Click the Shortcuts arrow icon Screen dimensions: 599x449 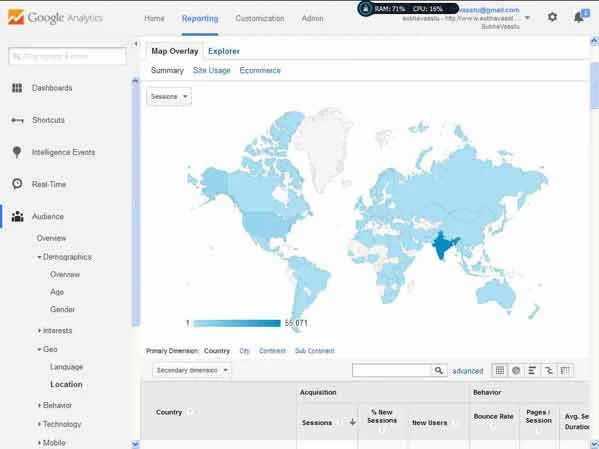(17, 120)
